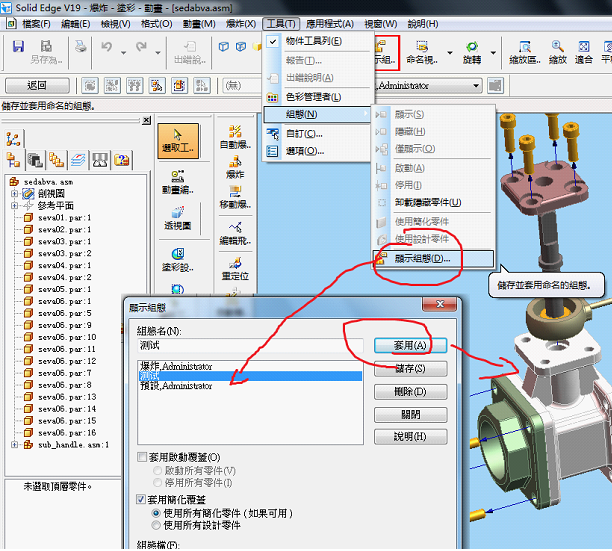Click the Perspective (透視圖) icon
Screen dimensions: 612x551
[x=178, y=219]
